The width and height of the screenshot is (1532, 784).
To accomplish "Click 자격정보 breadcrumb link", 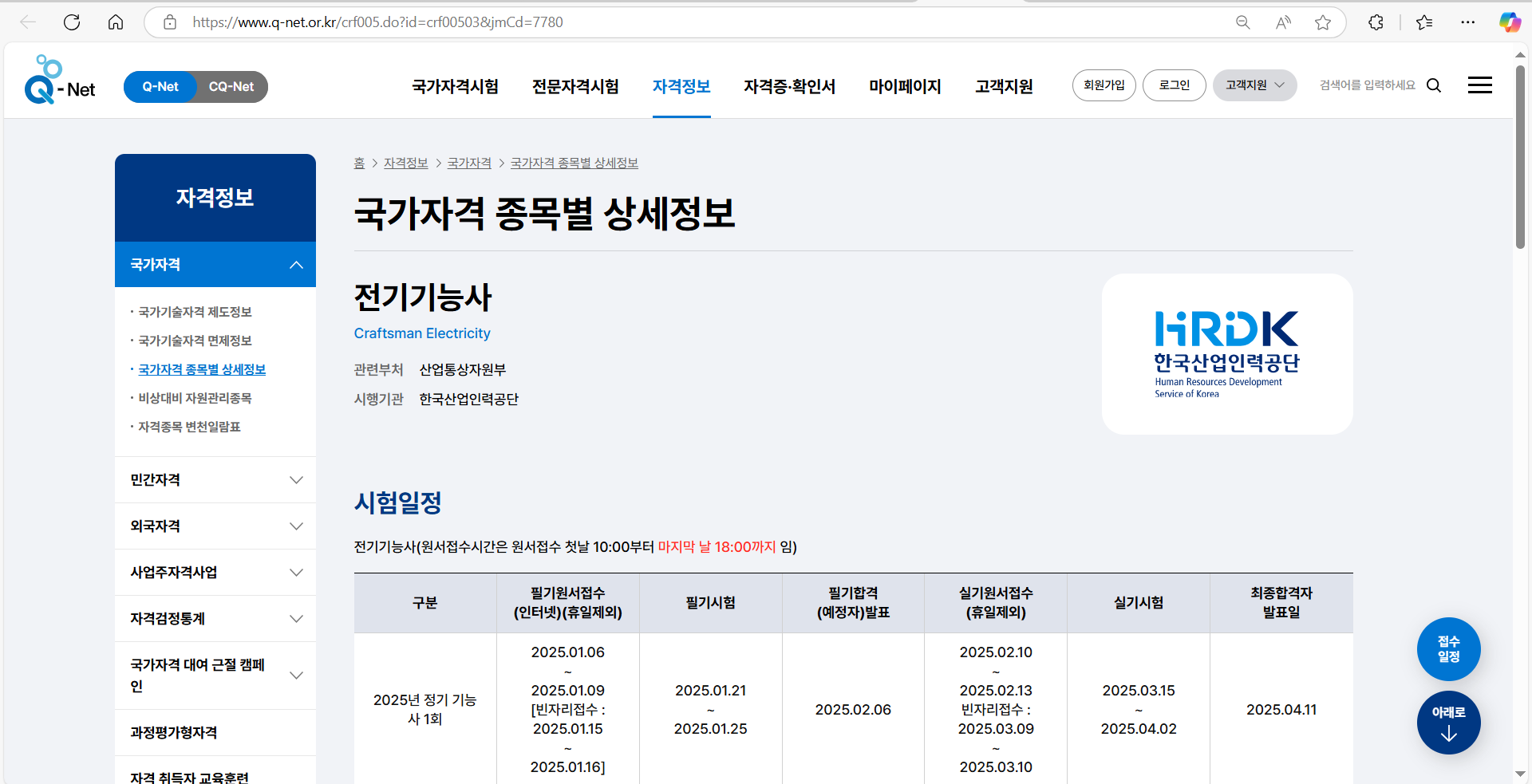I will (406, 163).
